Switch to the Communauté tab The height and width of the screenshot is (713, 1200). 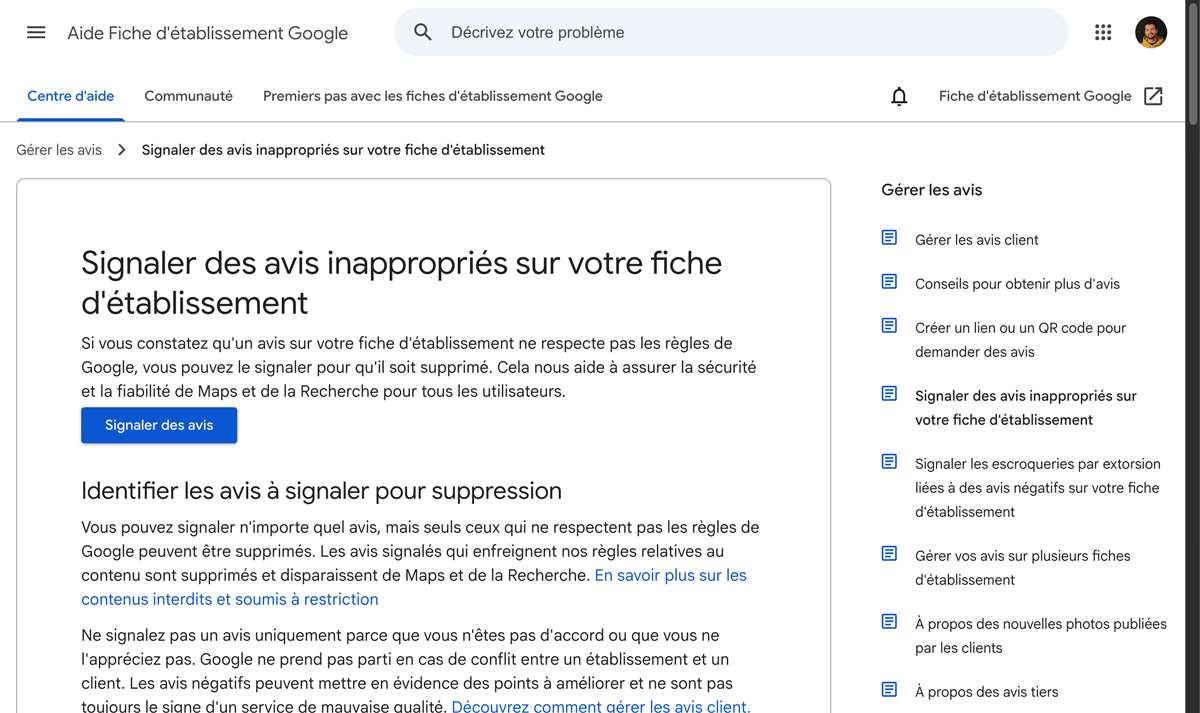pos(189,96)
